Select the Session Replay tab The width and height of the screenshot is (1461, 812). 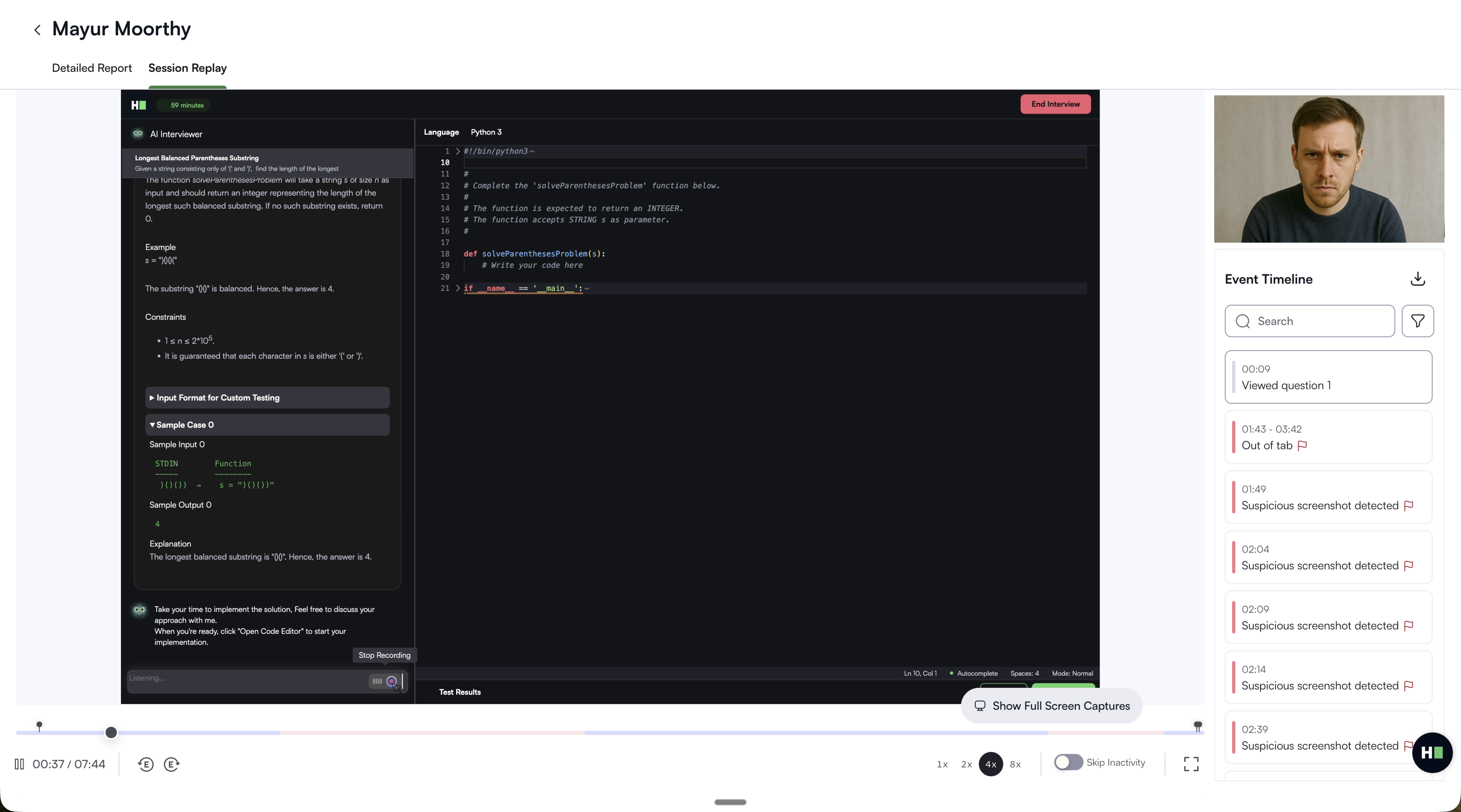(188, 68)
